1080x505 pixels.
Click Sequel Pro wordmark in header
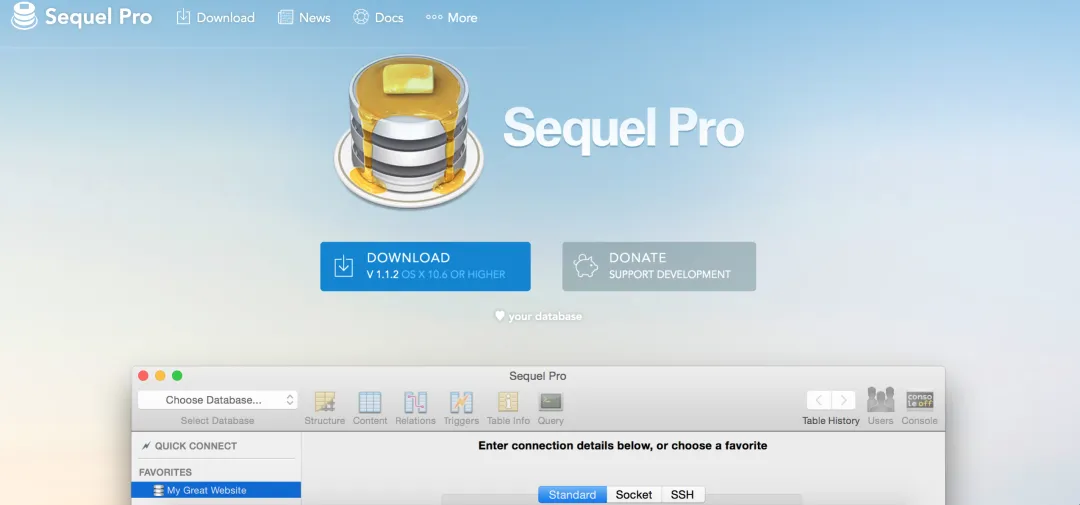tap(98, 17)
